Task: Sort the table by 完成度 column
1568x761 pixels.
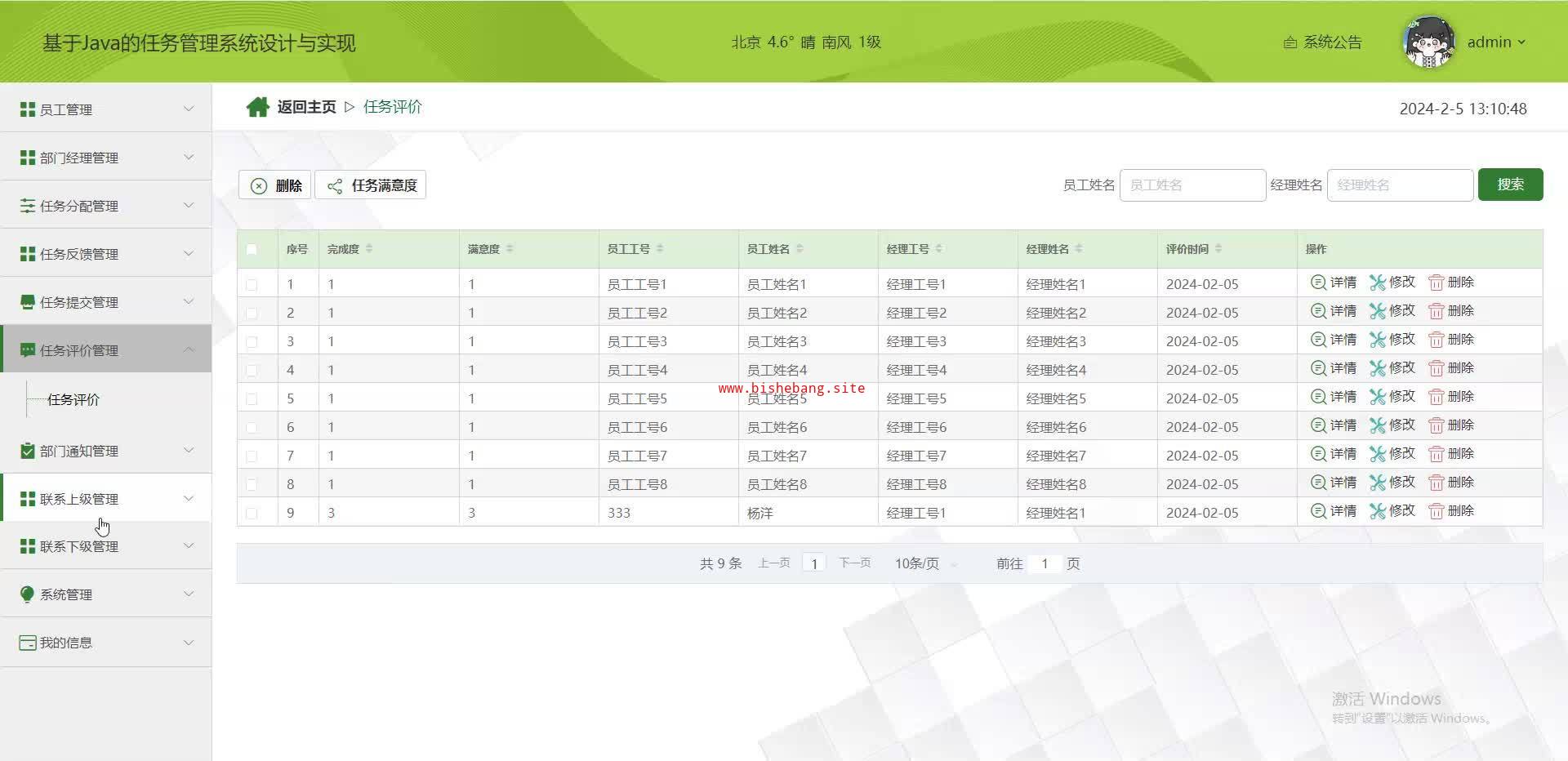Action: pos(369,248)
